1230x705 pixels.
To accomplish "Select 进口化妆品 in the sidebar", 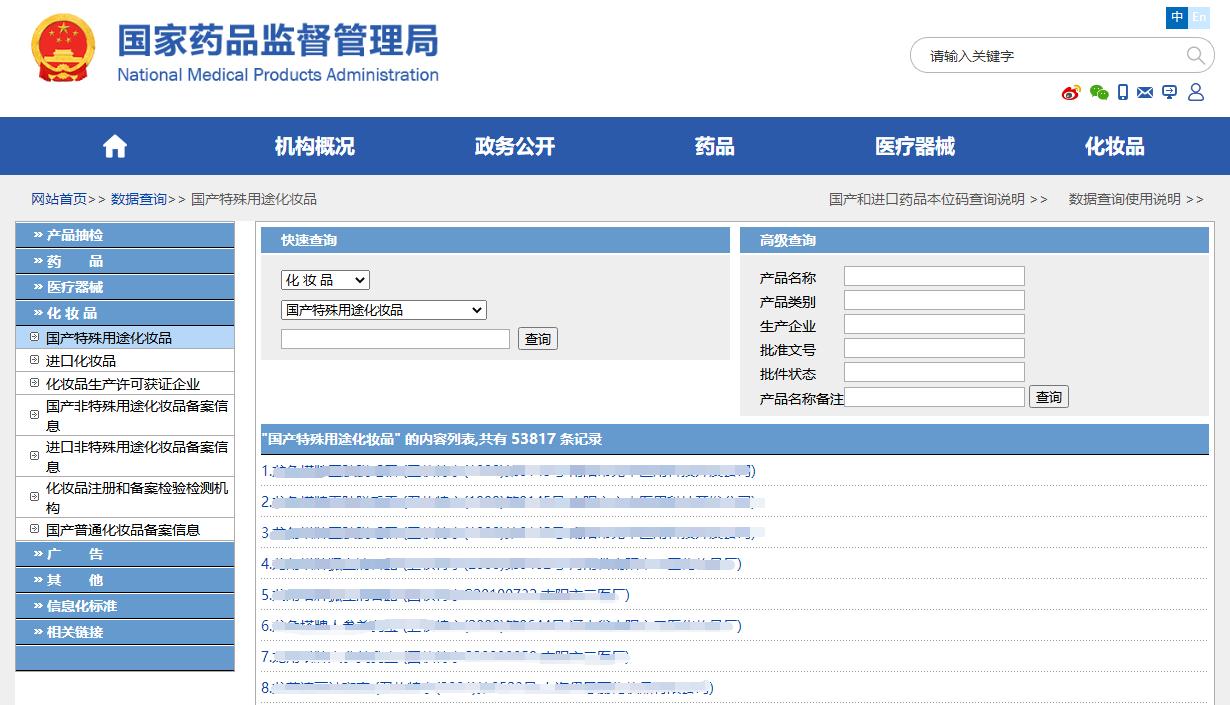I will click(x=81, y=361).
